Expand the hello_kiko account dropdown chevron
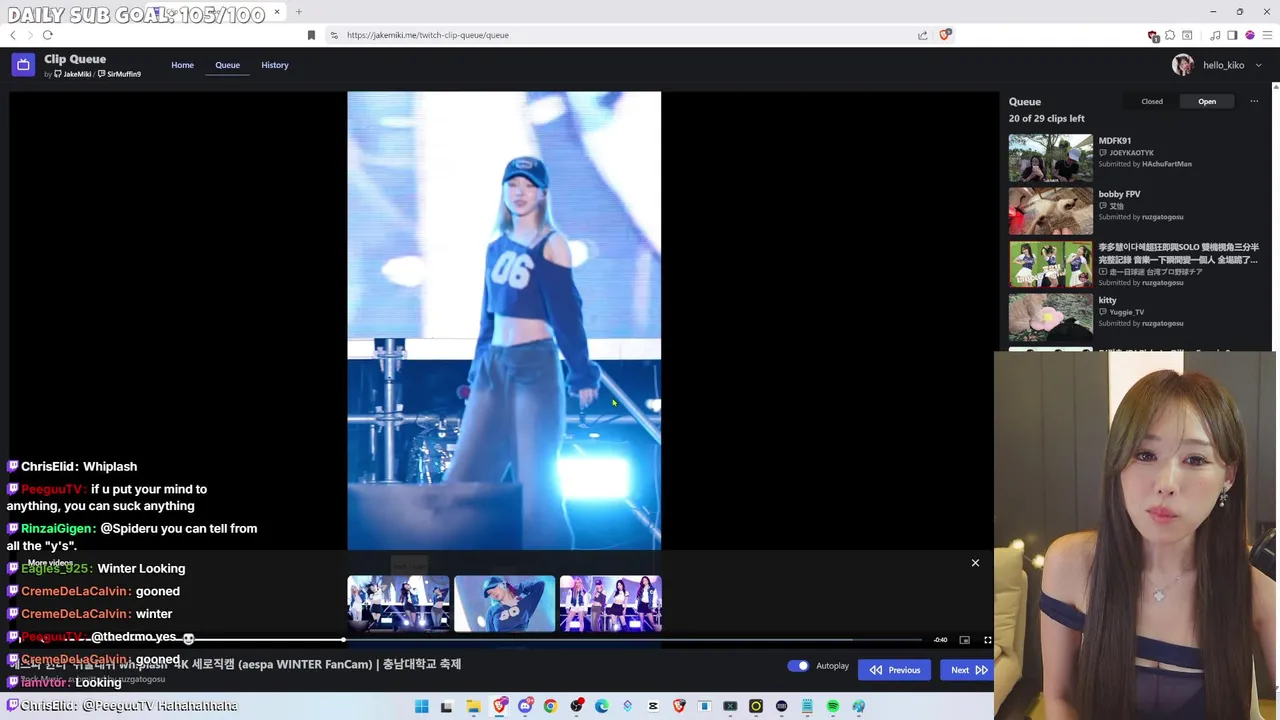The height and width of the screenshot is (720, 1280). (x=1258, y=65)
